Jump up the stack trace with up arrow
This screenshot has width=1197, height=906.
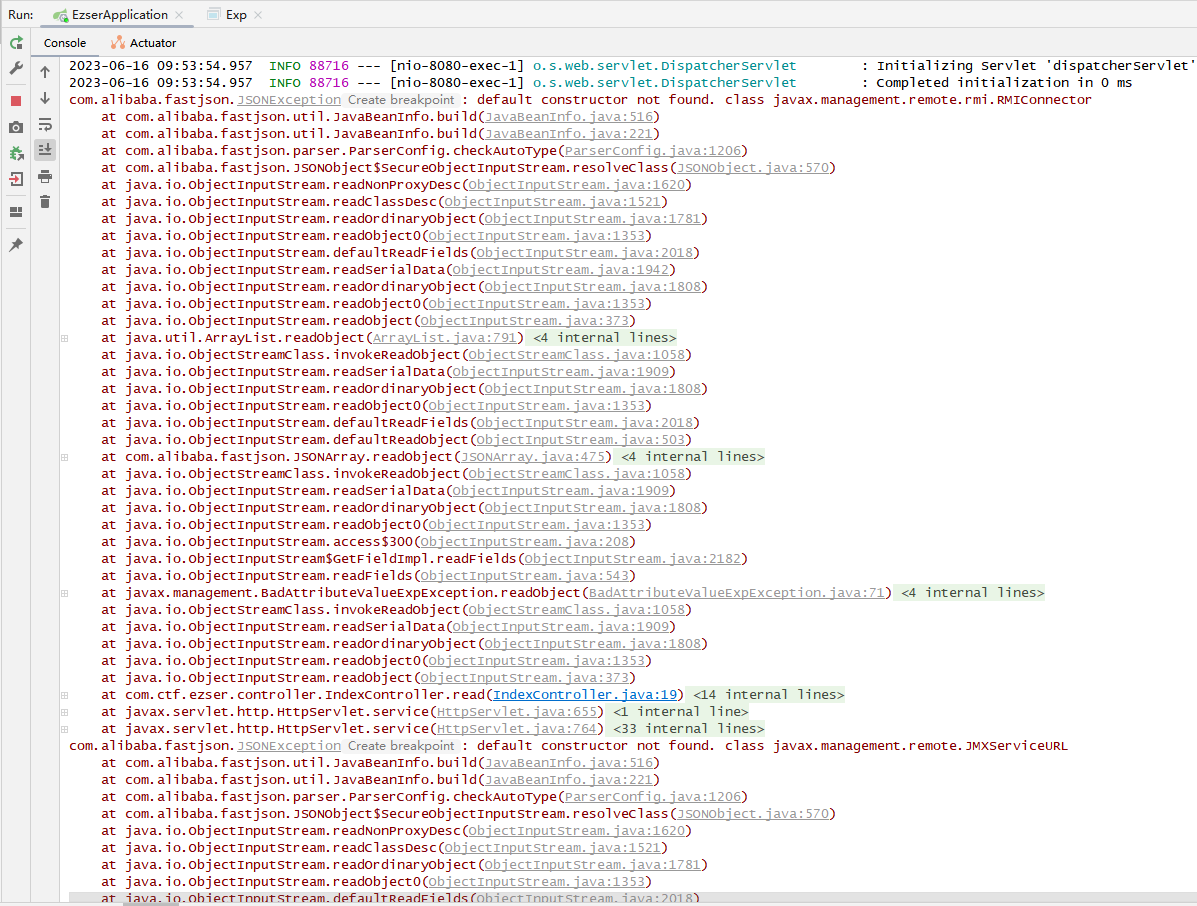[45, 72]
